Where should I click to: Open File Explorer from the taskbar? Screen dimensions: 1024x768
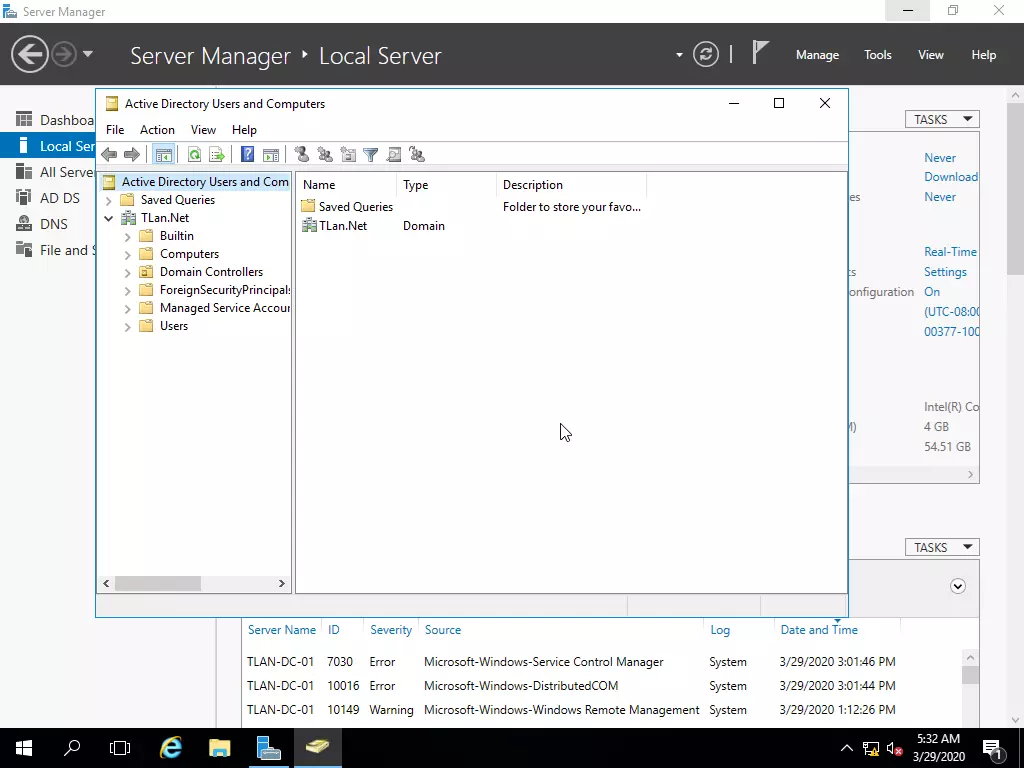(x=219, y=748)
